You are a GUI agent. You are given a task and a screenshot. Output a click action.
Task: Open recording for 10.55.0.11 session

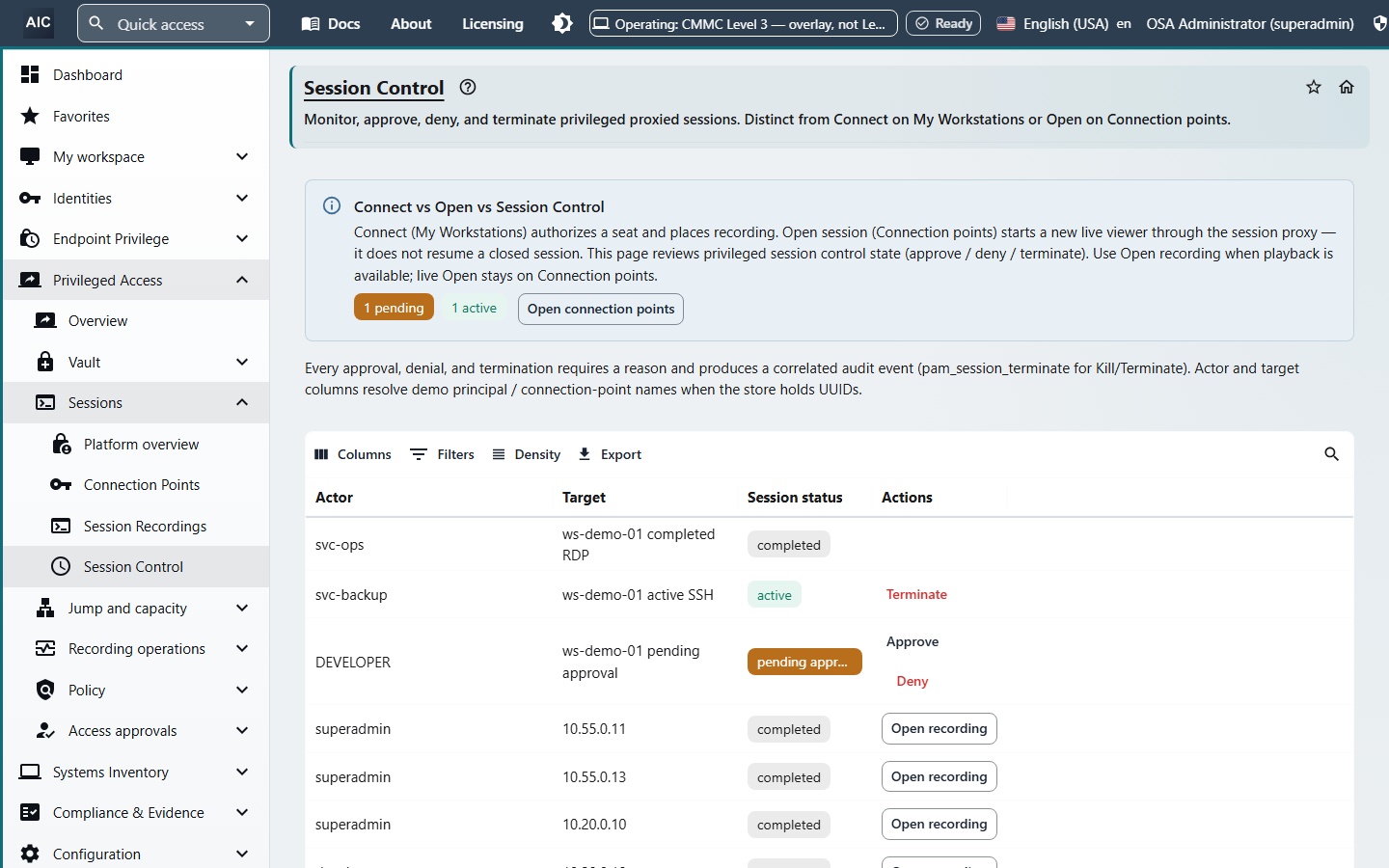tap(940, 728)
